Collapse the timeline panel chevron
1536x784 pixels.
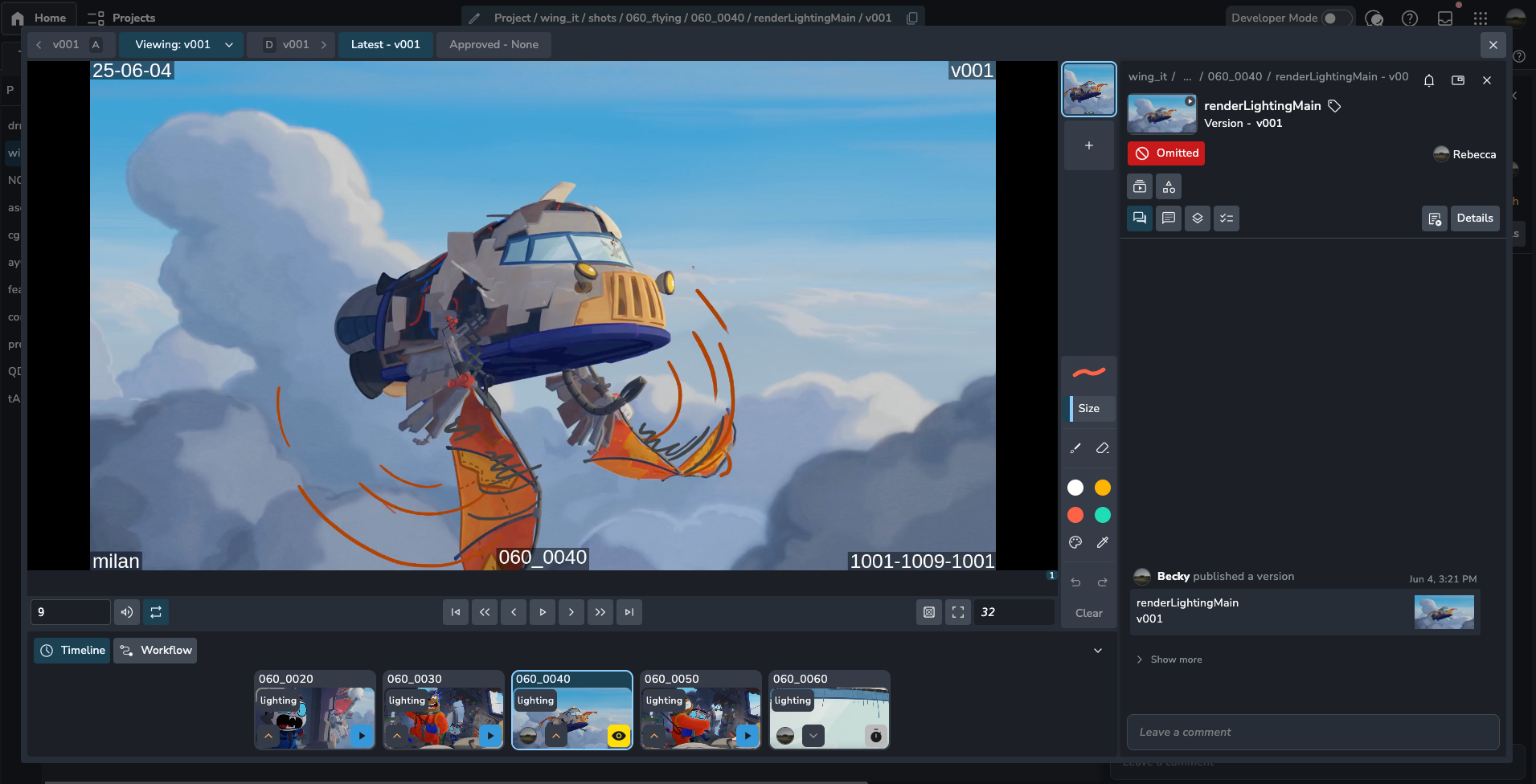pyautogui.click(x=1097, y=651)
